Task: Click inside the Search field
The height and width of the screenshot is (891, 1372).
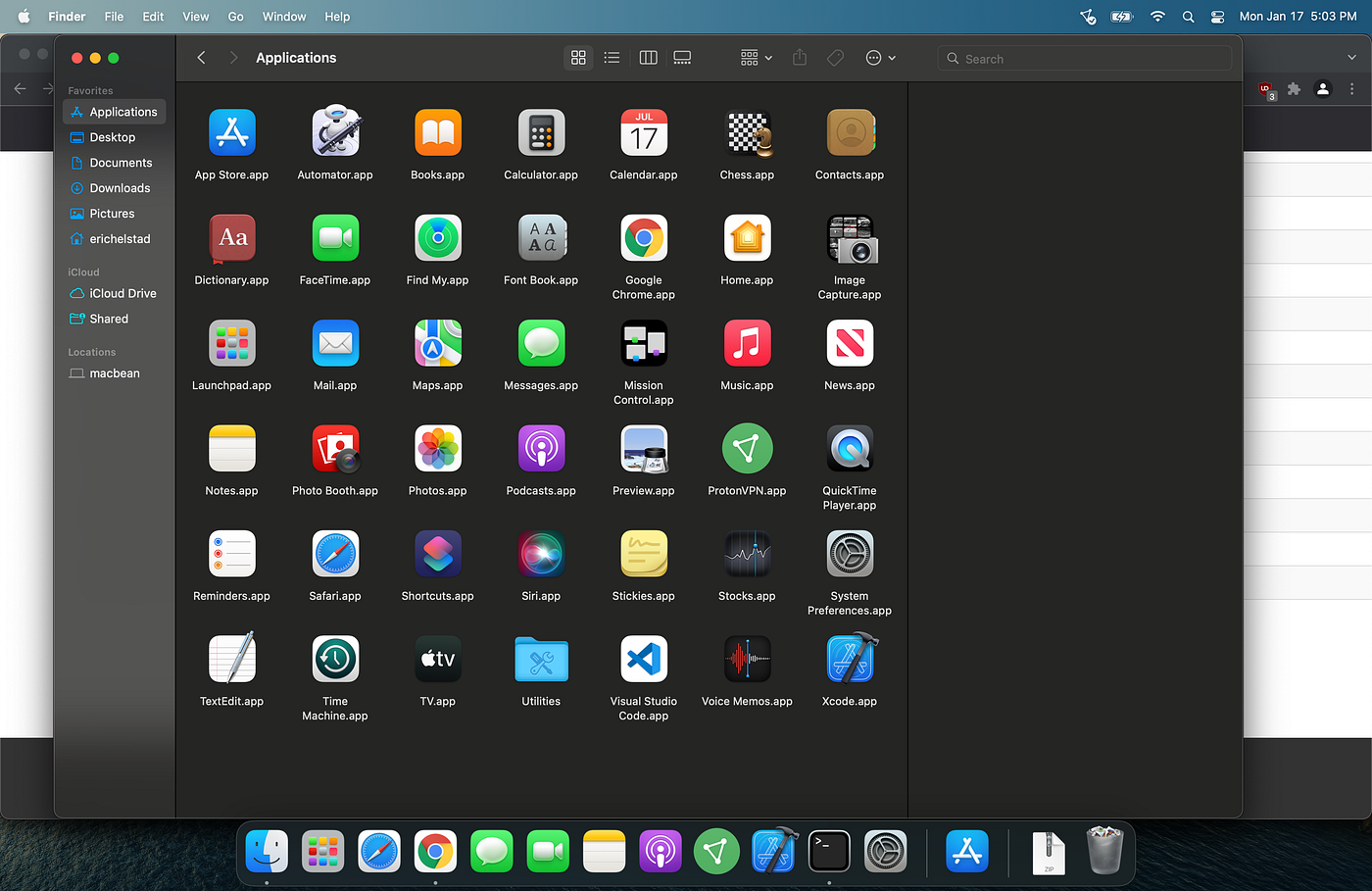Action: click(1084, 58)
